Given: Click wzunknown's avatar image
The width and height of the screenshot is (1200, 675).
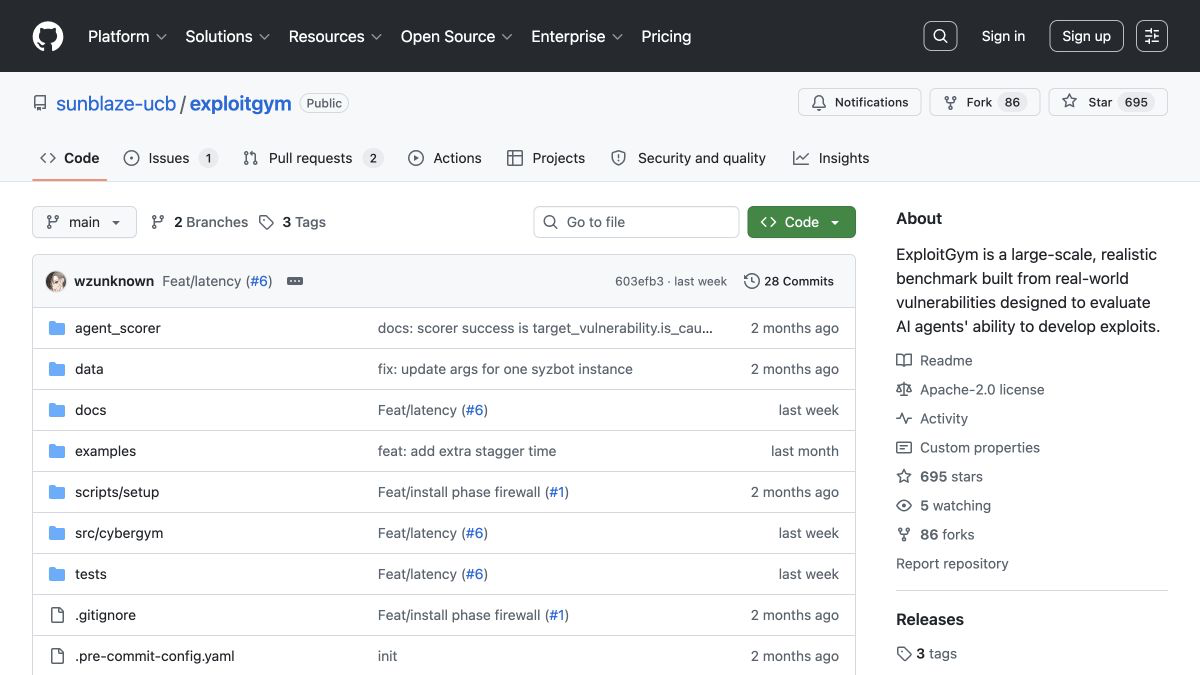Looking at the screenshot, I should (56, 281).
